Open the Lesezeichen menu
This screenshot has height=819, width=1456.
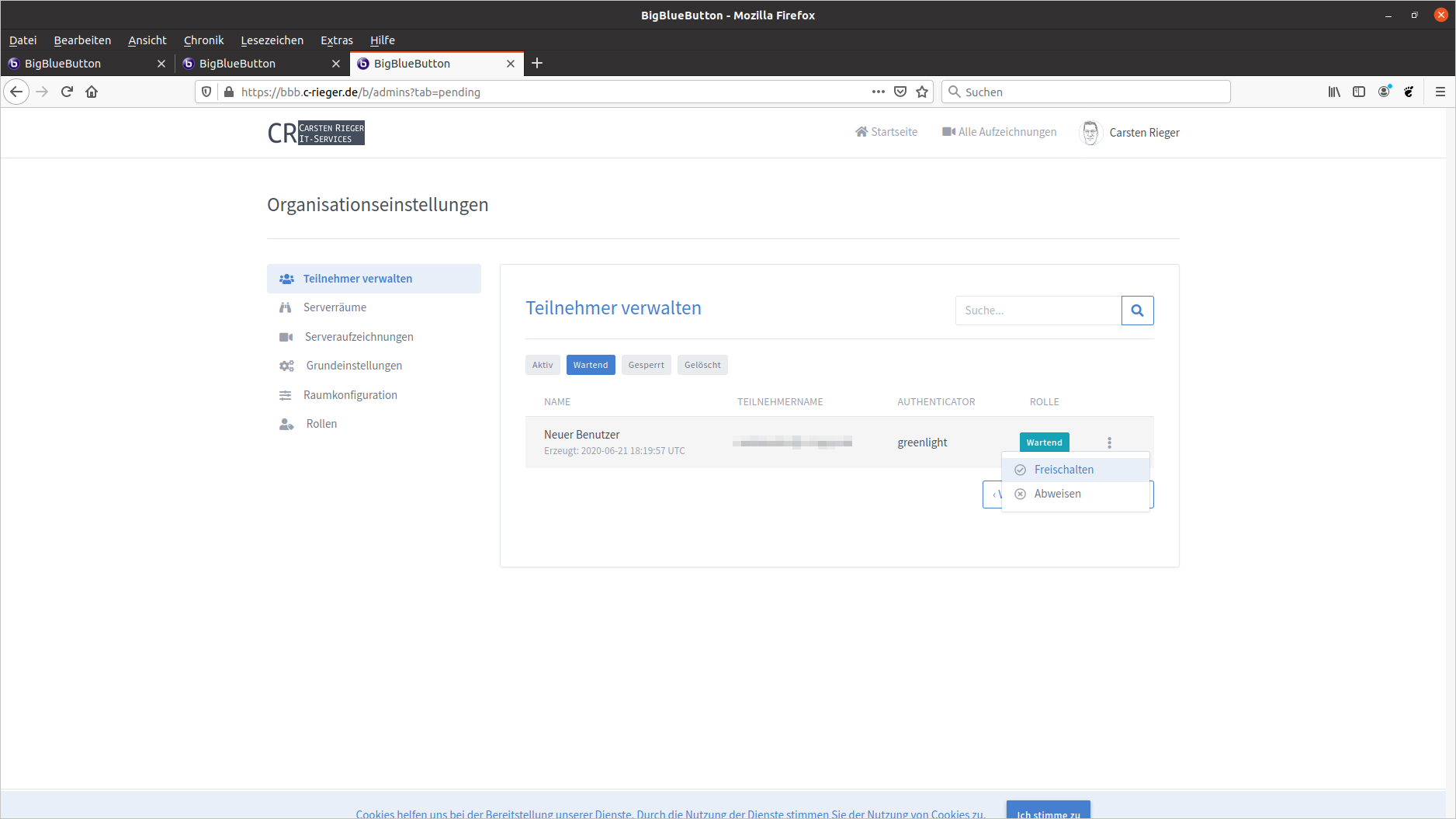pyautogui.click(x=272, y=40)
